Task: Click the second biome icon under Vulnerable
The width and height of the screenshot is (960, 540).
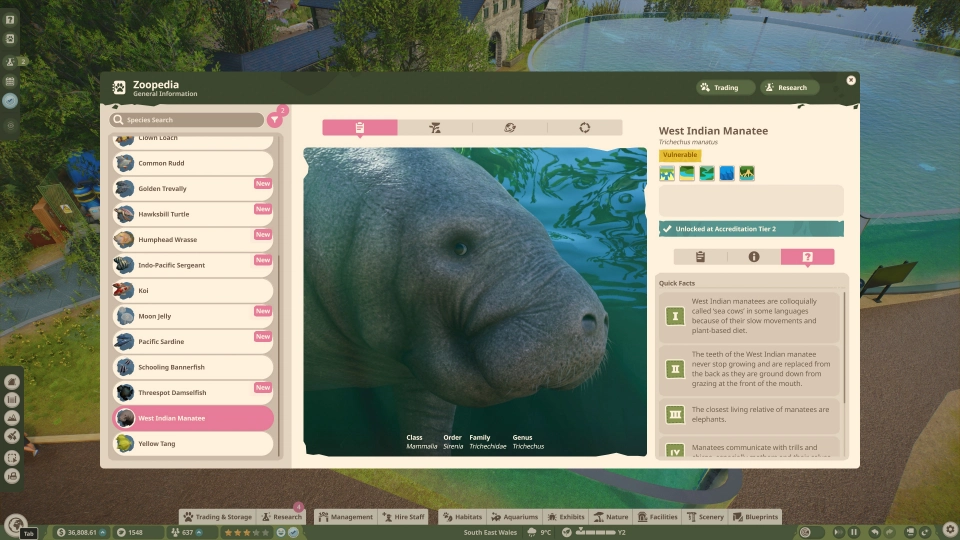Action: [x=687, y=174]
